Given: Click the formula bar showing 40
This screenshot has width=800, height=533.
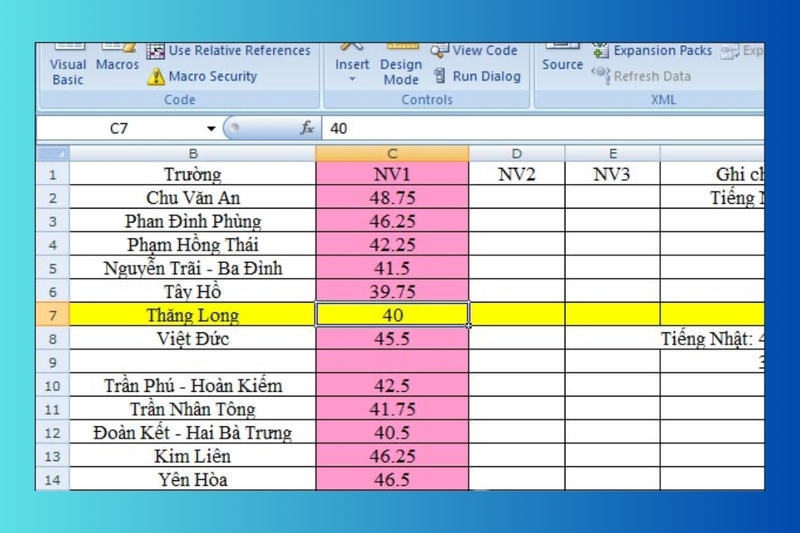Looking at the screenshot, I should [x=544, y=129].
